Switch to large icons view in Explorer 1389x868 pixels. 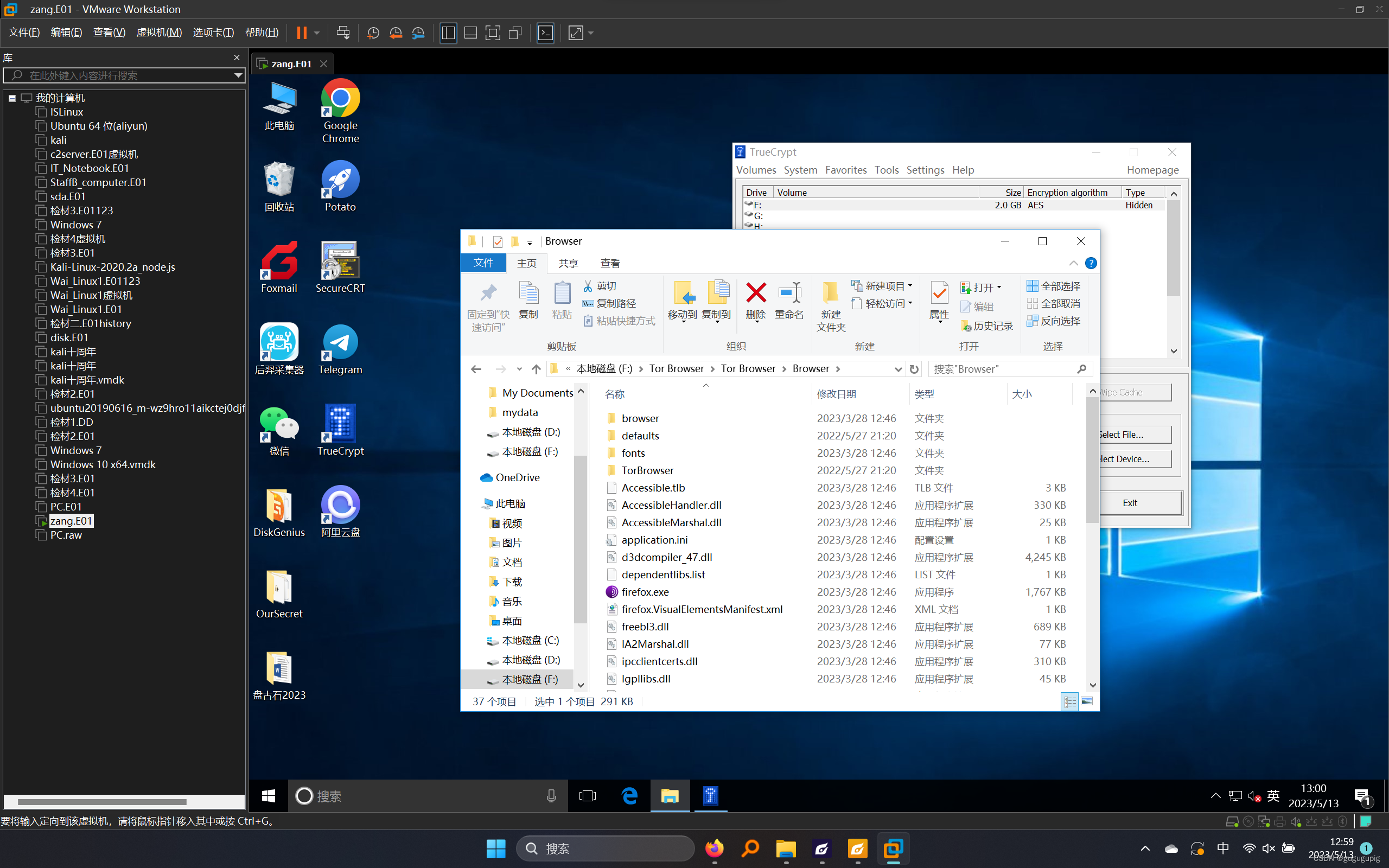click(x=1087, y=701)
